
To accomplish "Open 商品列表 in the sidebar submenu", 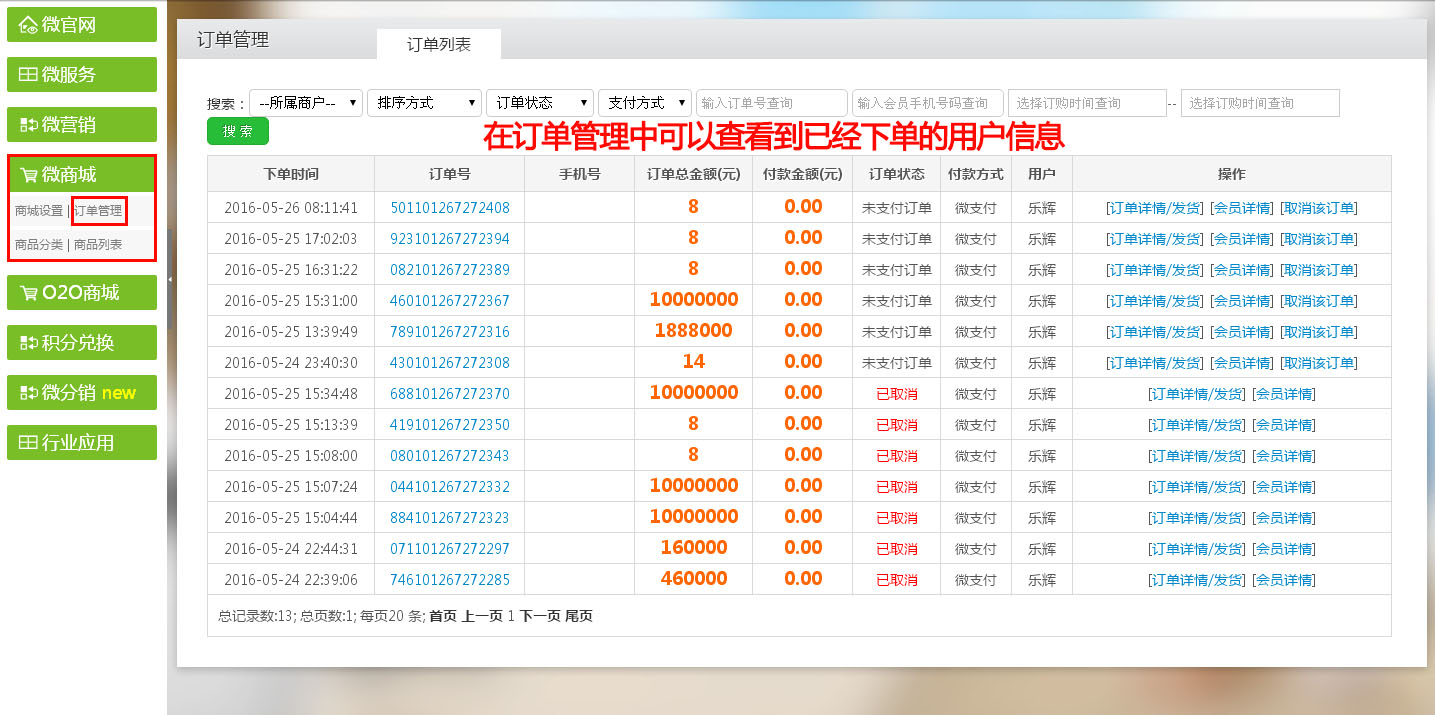I will click(x=98, y=245).
